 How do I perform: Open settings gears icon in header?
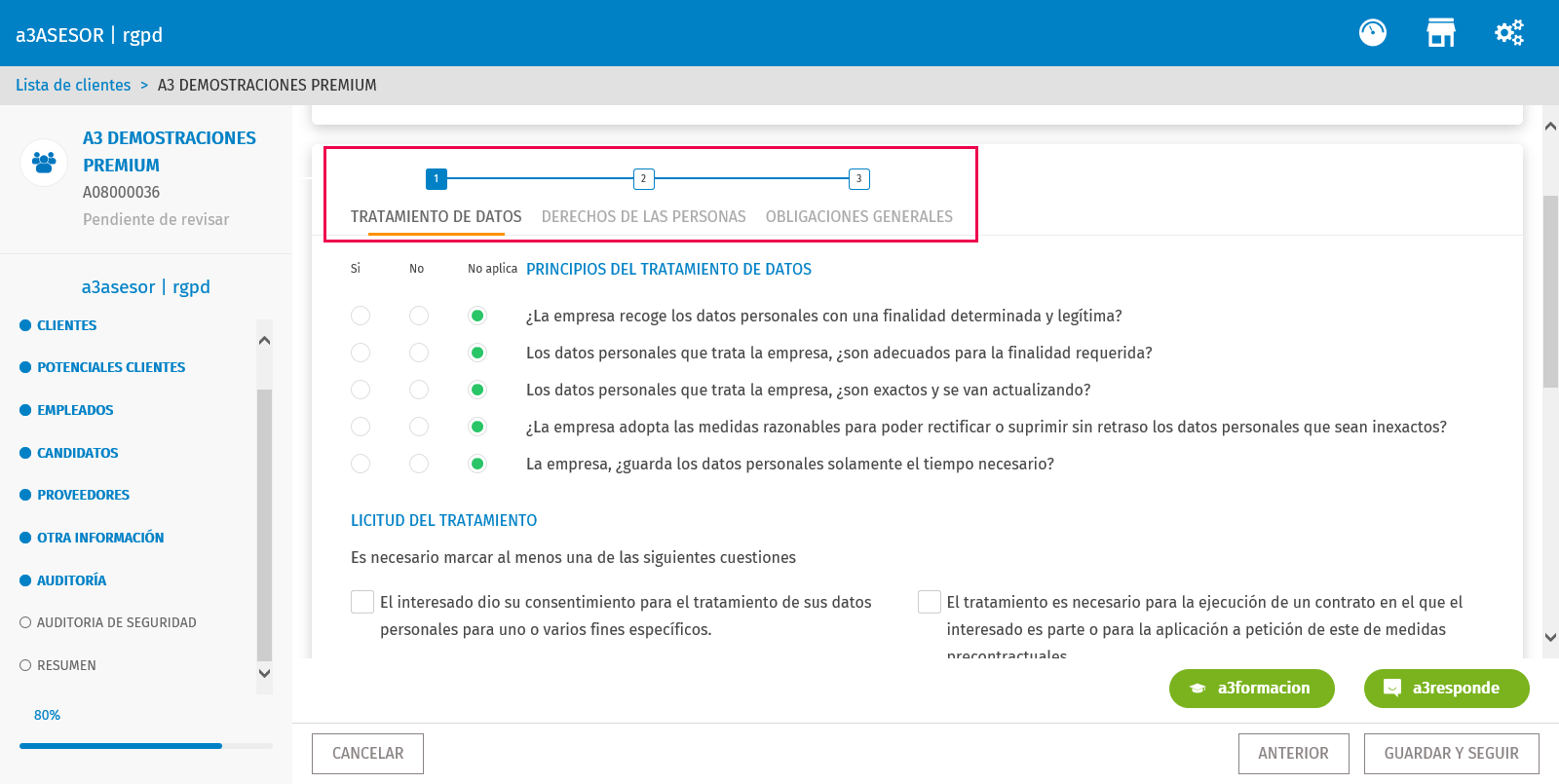1509,33
